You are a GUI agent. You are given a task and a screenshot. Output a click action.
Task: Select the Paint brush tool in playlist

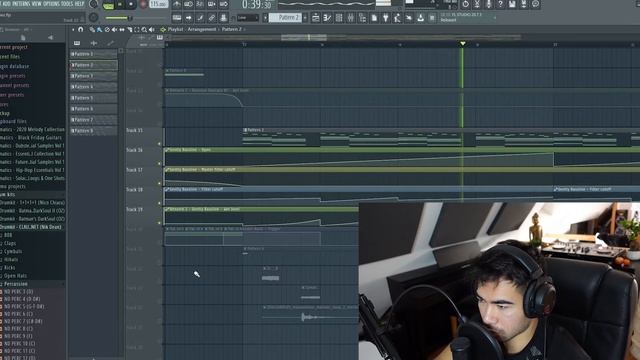click(x=99, y=29)
